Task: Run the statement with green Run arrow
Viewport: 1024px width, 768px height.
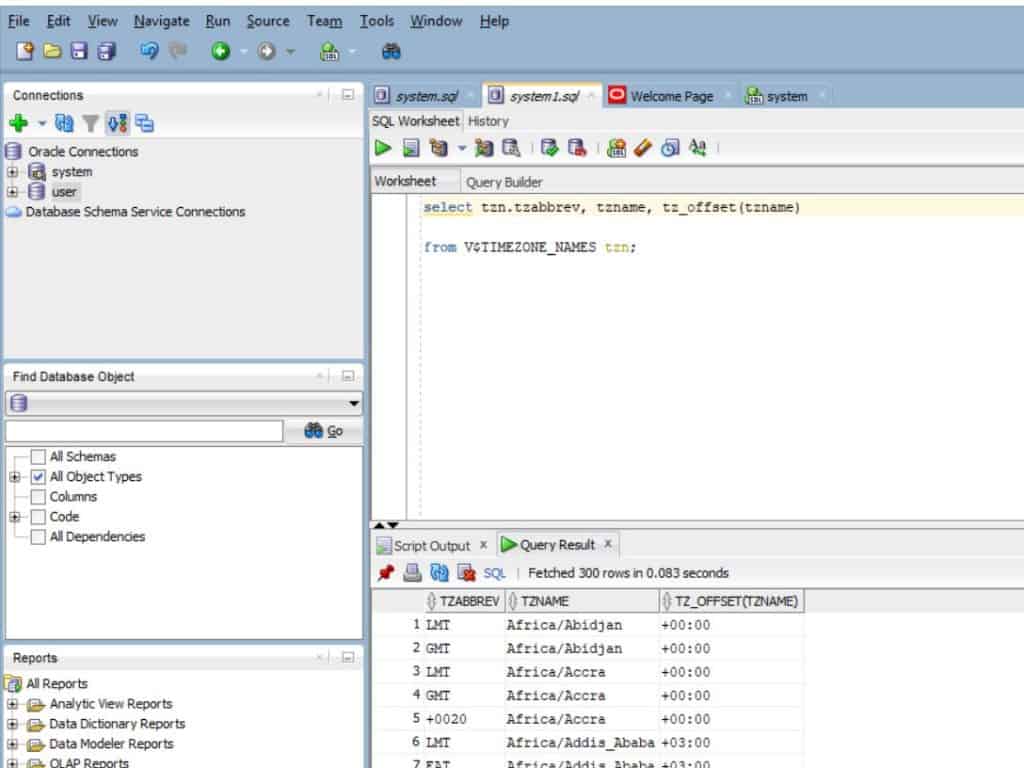Action: click(x=384, y=147)
